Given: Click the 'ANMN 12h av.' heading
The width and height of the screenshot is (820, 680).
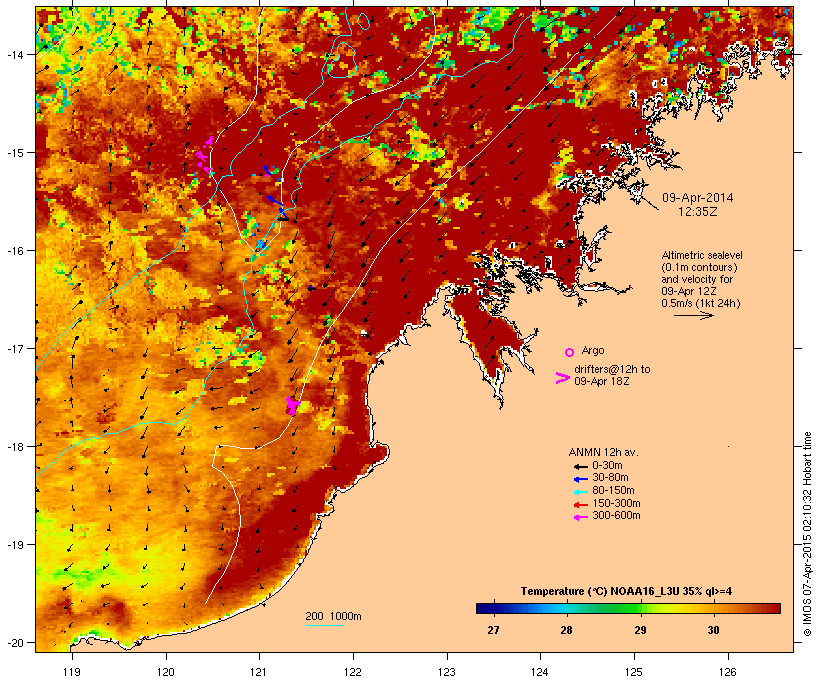Looking at the screenshot, I should (x=603, y=452).
